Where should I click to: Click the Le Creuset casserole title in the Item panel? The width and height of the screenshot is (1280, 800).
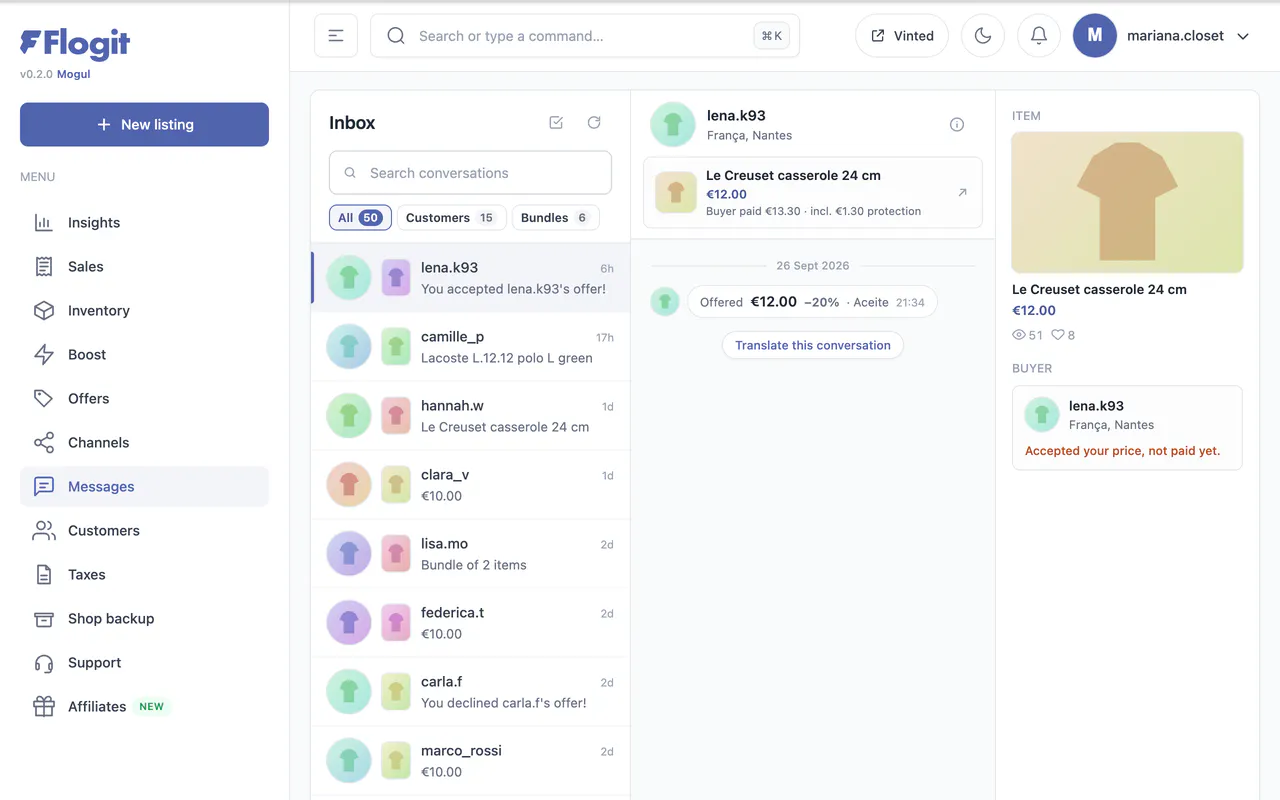click(x=1099, y=290)
